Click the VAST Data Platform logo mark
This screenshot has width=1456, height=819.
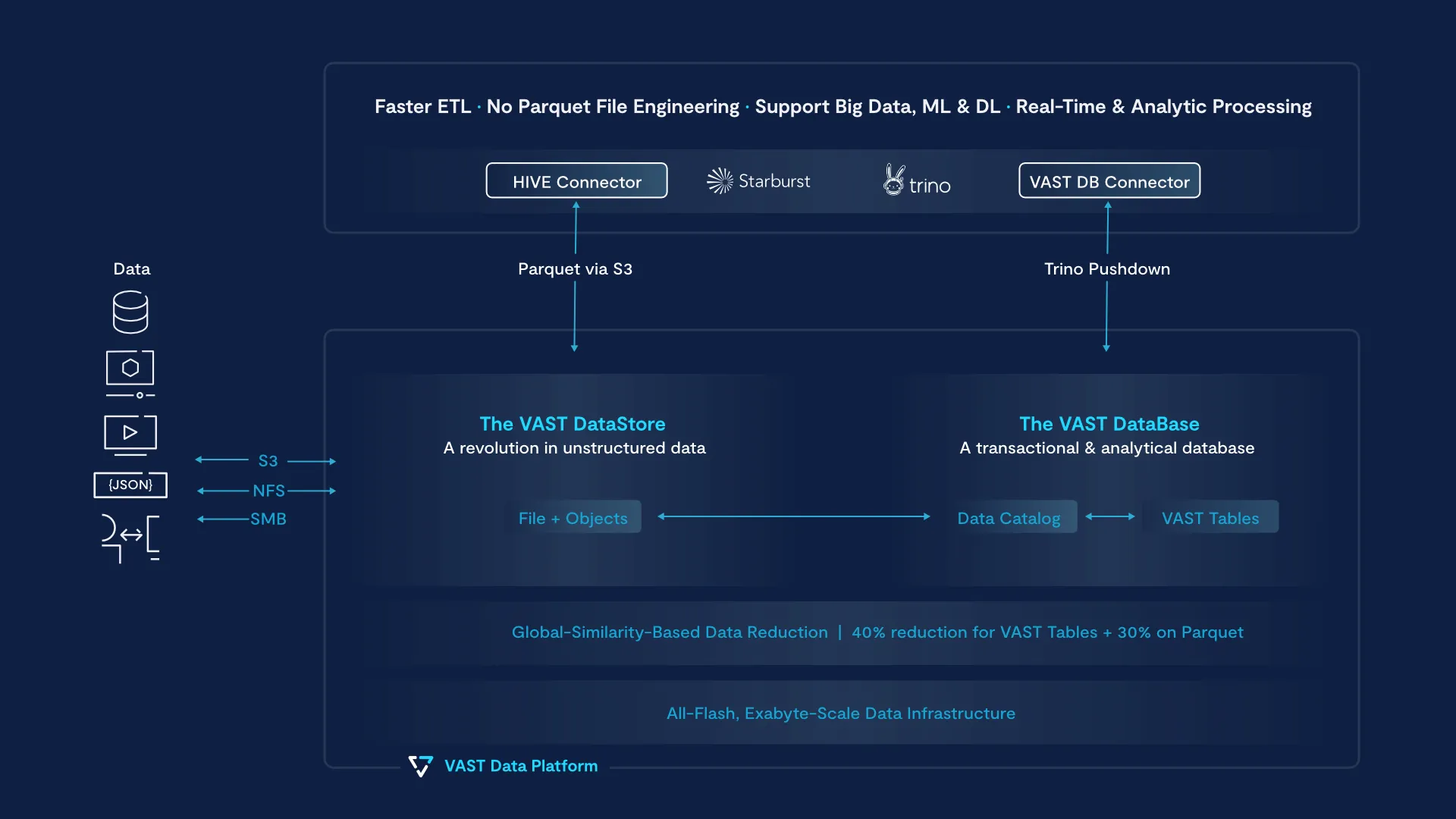[x=421, y=766]
